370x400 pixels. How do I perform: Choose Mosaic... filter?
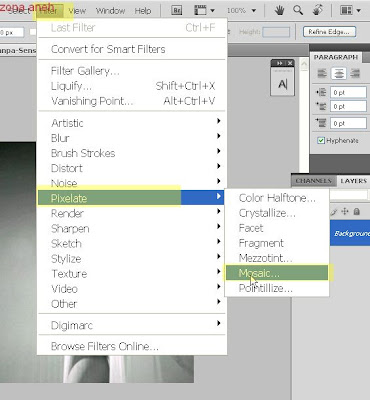coord(277,273)
